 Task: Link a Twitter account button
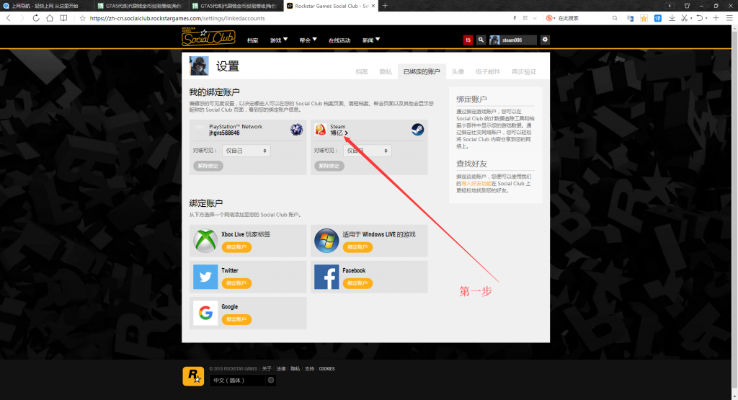tap(237, 283)
